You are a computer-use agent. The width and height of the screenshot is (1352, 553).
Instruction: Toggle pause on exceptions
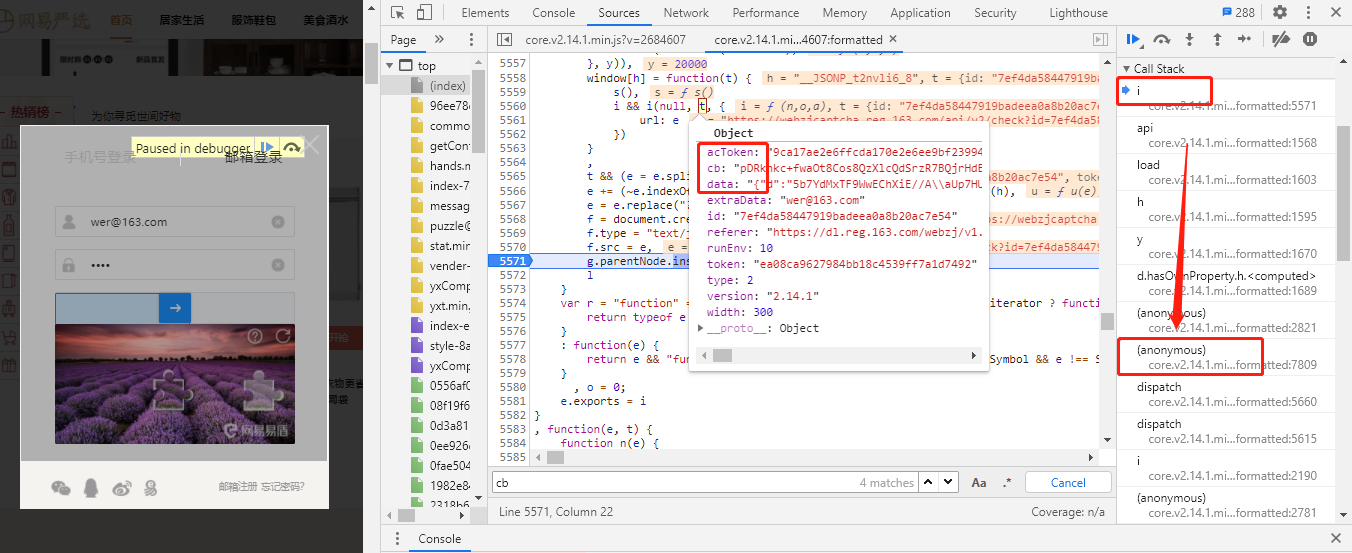click(1309, 39)
